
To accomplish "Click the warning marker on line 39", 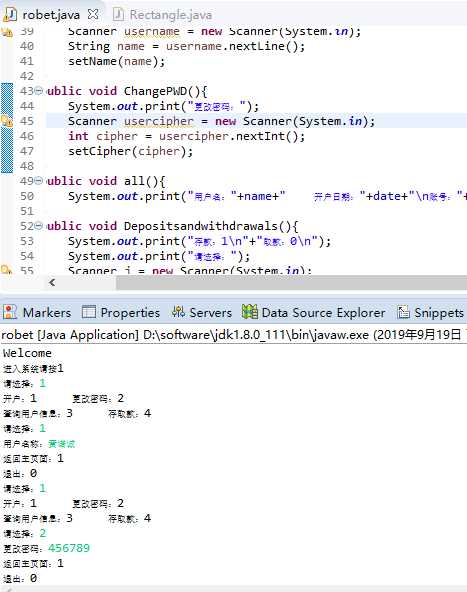I will pos(7,32).
